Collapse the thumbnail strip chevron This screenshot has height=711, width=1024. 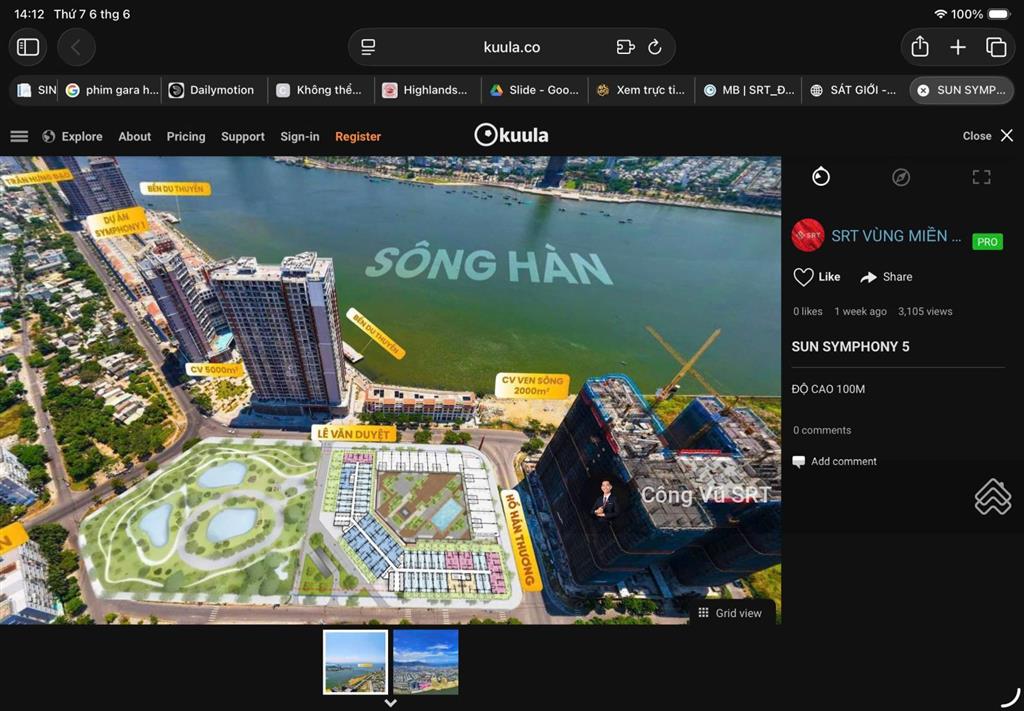click(391, 703)
